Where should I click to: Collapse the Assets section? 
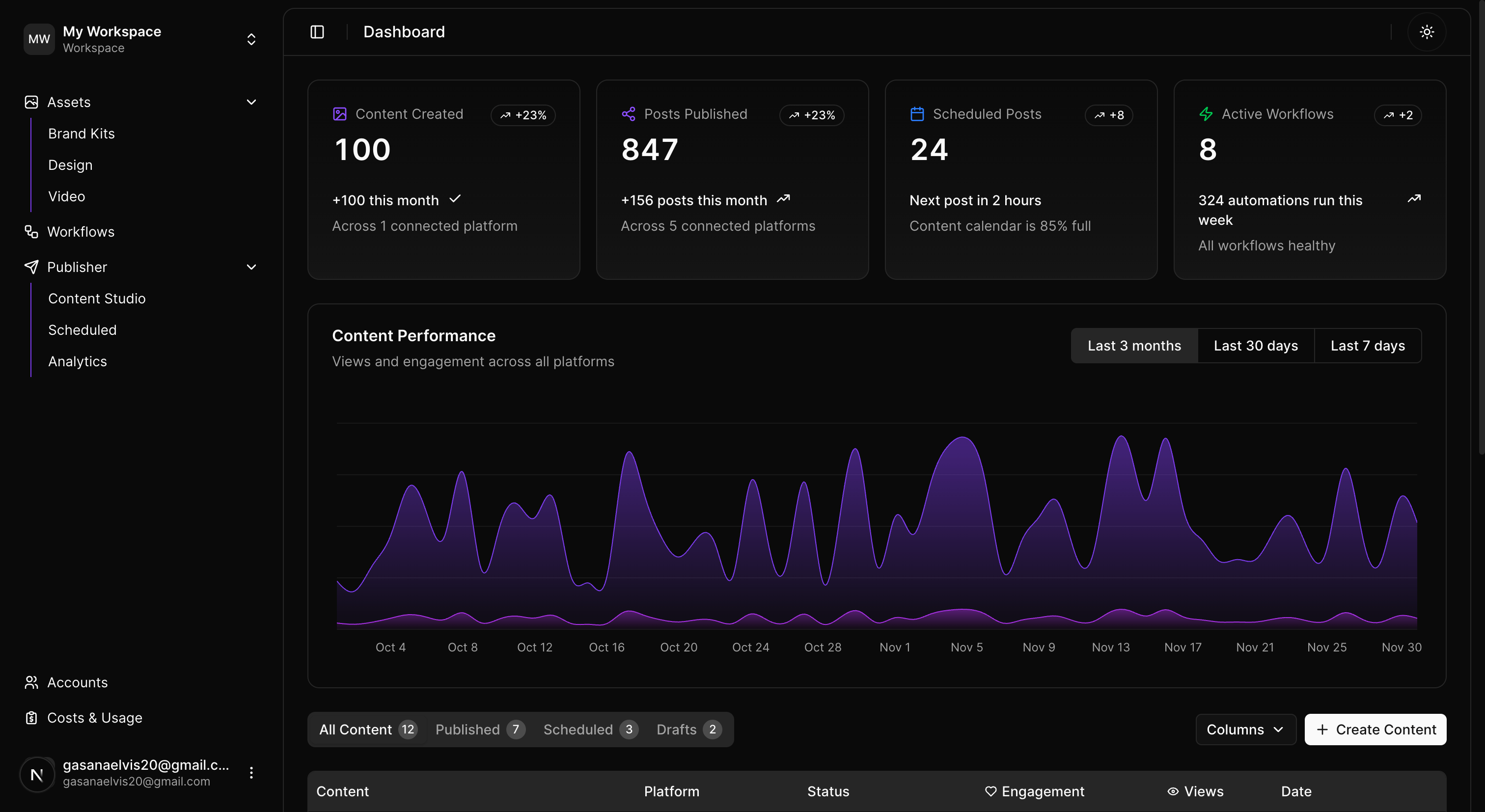[x=251, y=102]
